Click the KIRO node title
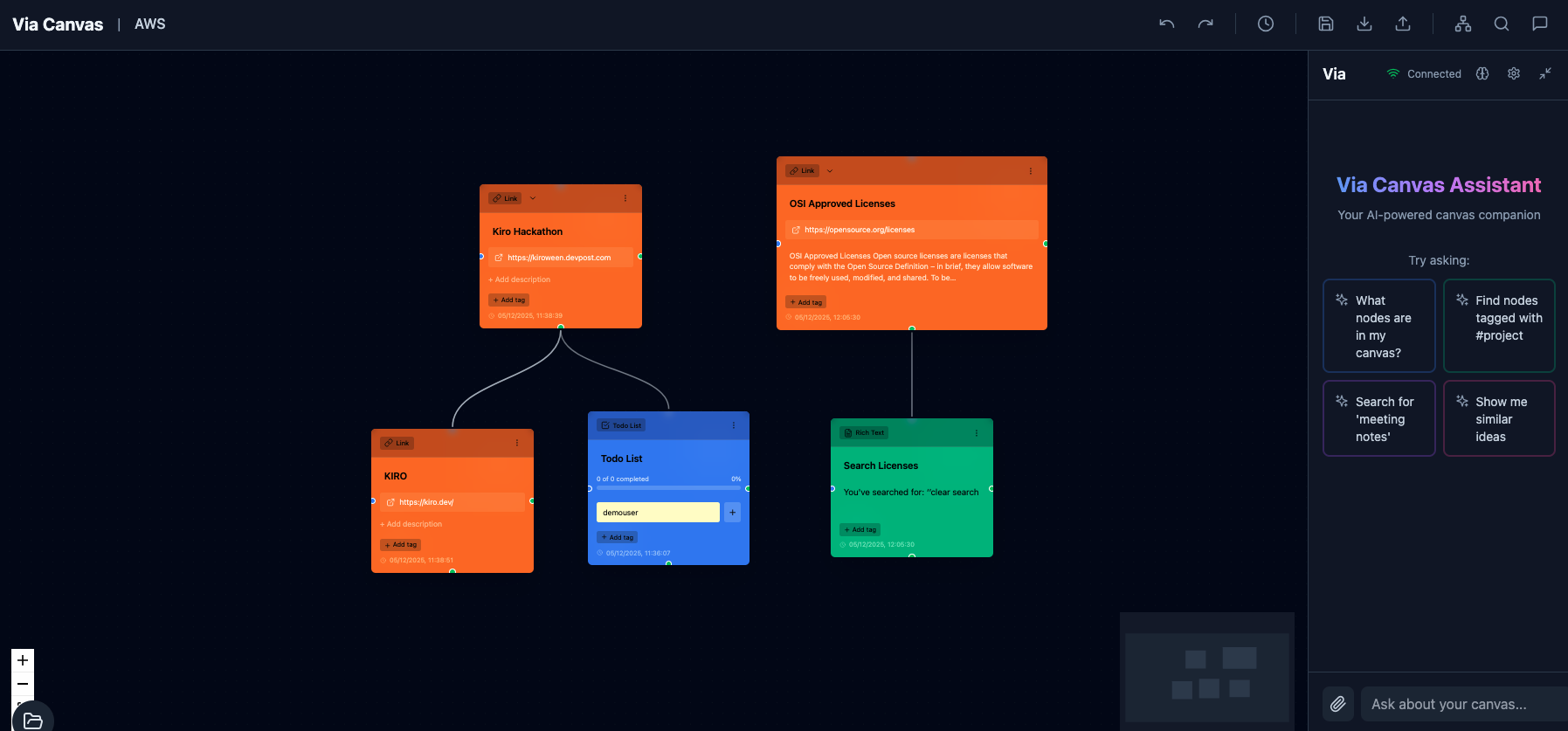This screenshot has width=1568, height=731. click(x=396, y=476)
